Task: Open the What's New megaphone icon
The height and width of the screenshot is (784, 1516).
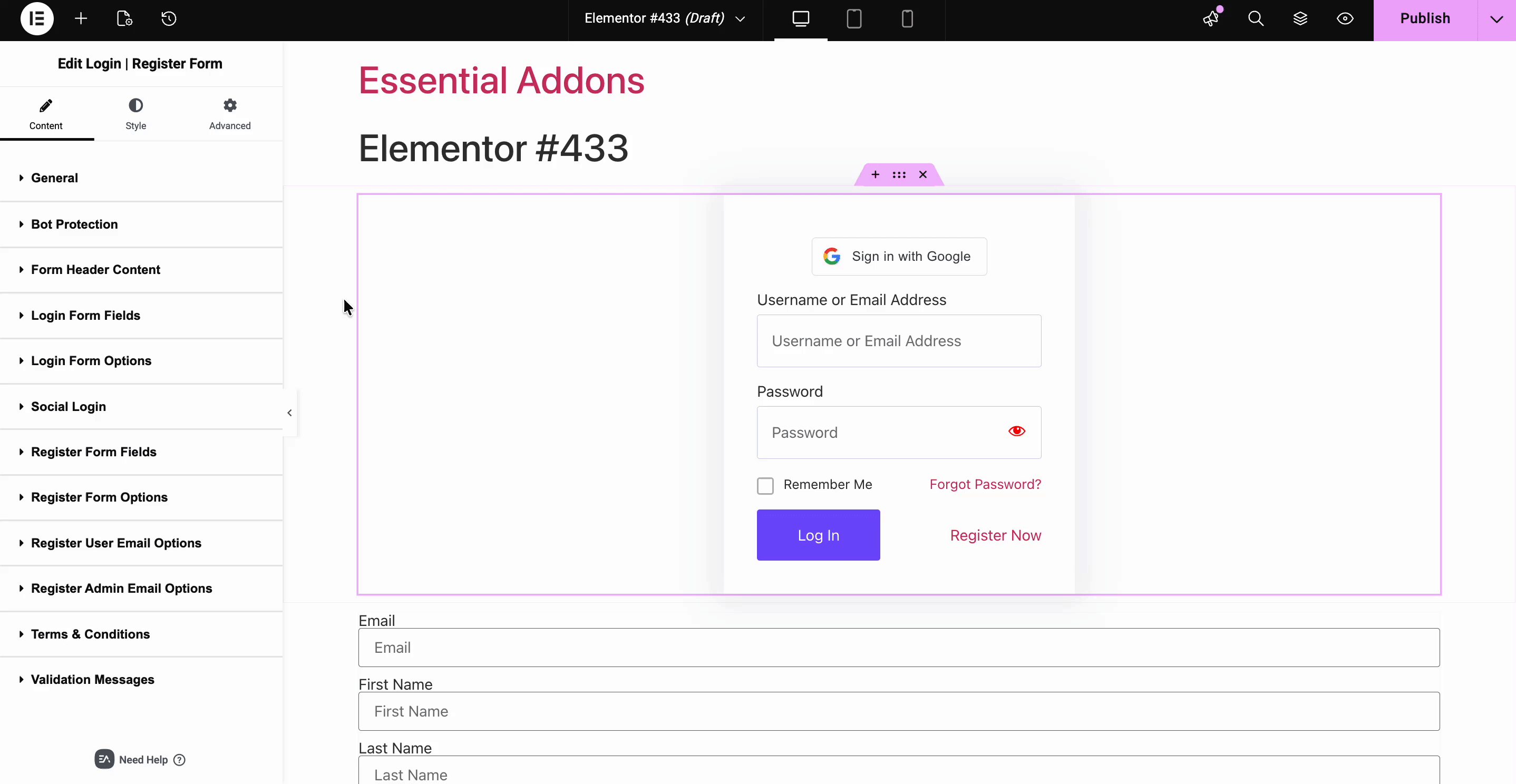Action: click(x=1211, y=18)
